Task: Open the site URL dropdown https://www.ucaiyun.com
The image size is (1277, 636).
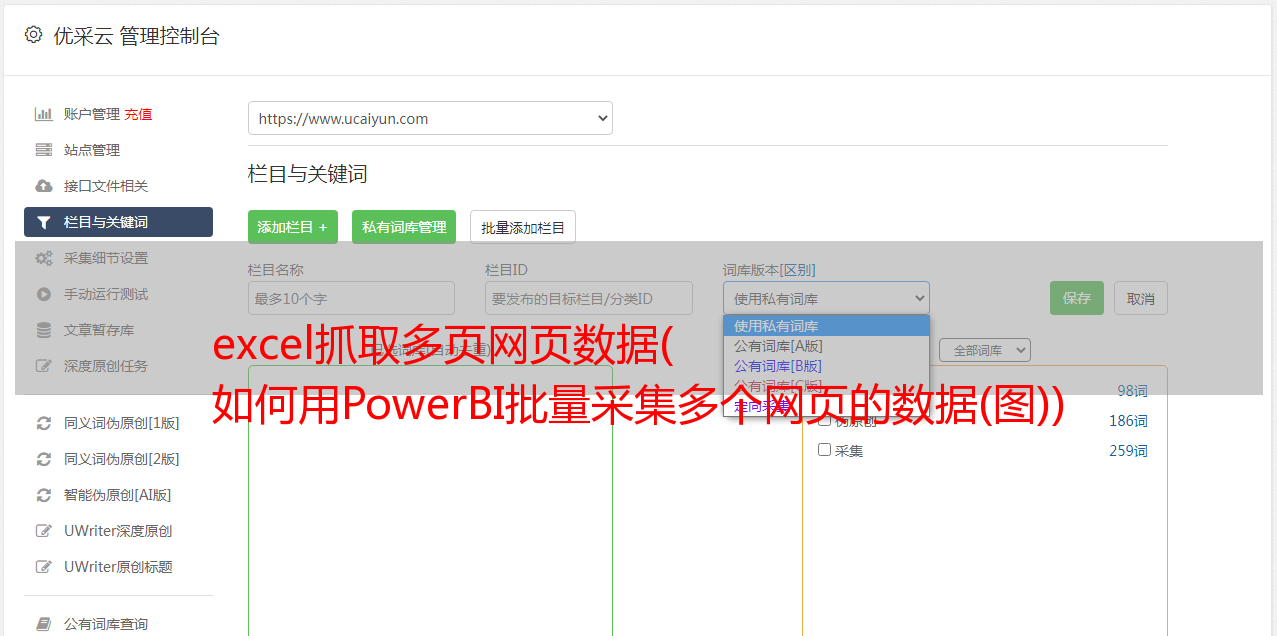Action: pos(430,118)
